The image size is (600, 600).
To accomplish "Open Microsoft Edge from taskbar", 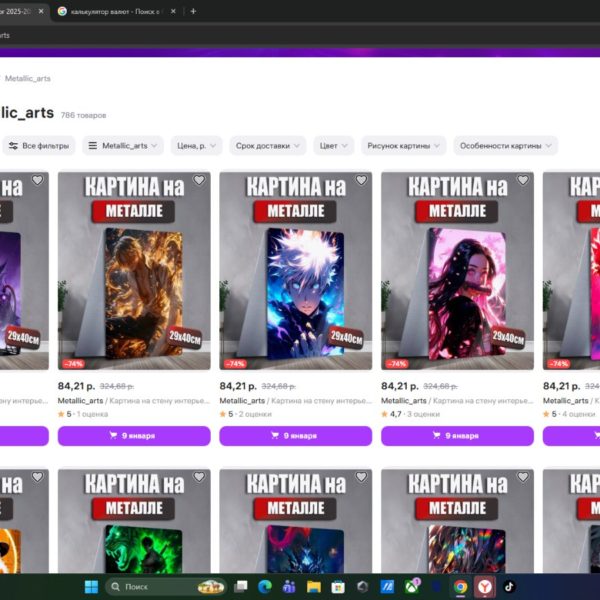I will (x=264, y=587).
